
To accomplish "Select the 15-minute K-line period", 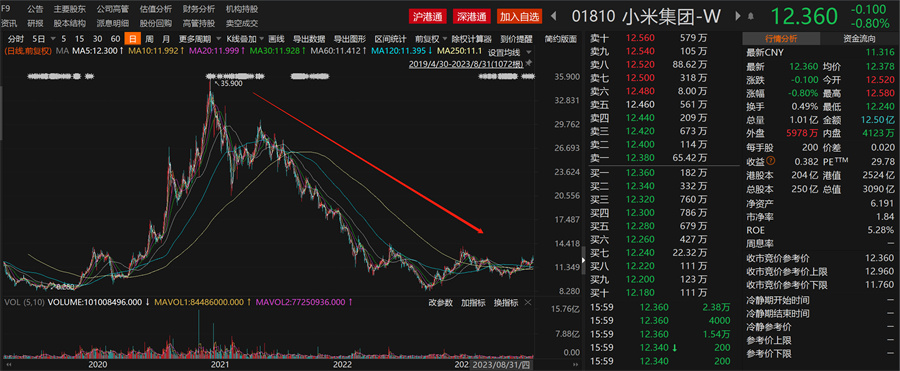I will 80,39.
